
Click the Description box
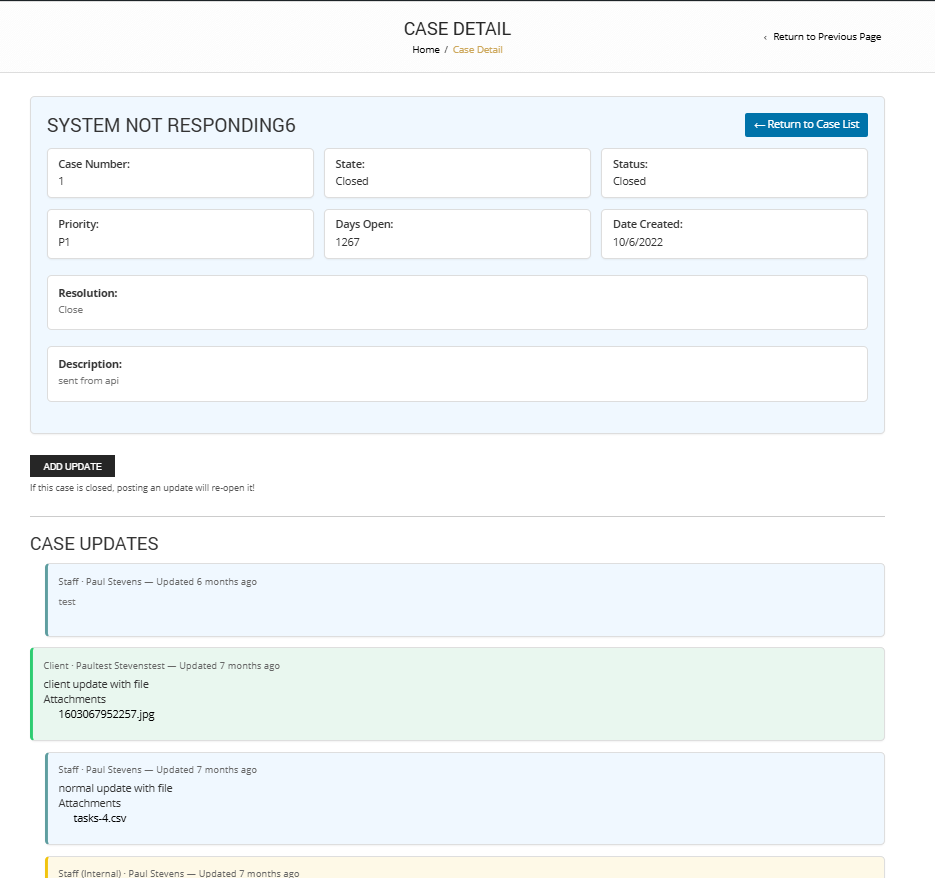click(457, 373)
